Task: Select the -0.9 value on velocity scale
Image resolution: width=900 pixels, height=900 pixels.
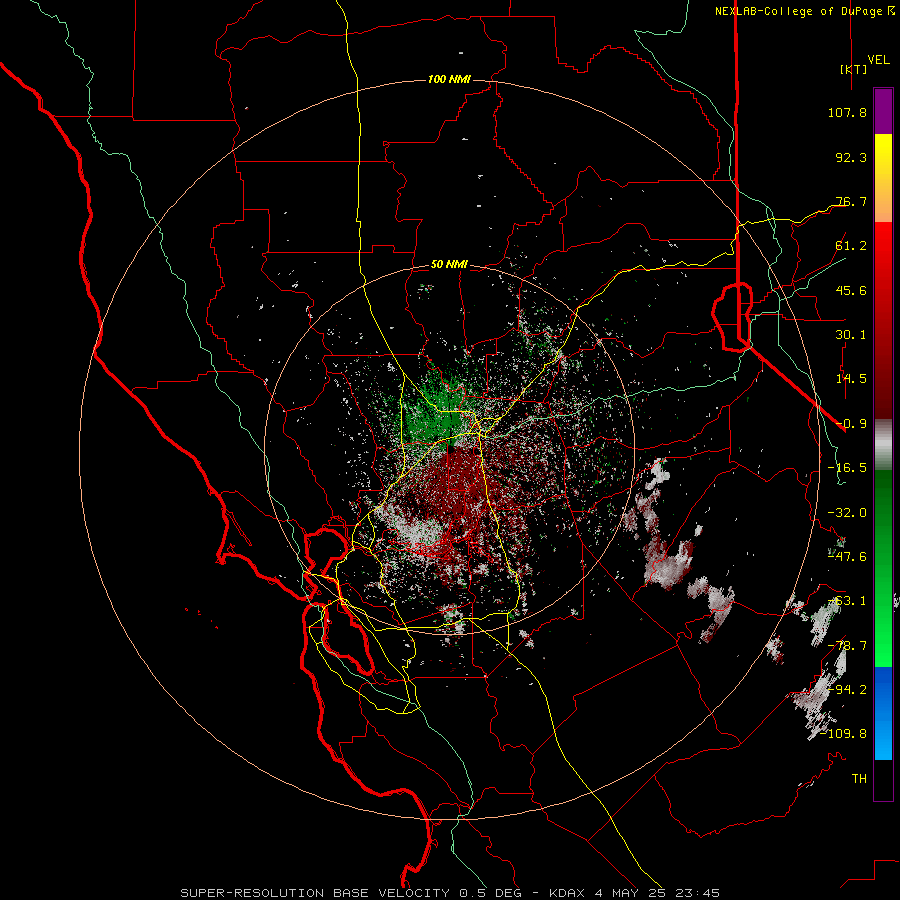Action: pos(851,424)
